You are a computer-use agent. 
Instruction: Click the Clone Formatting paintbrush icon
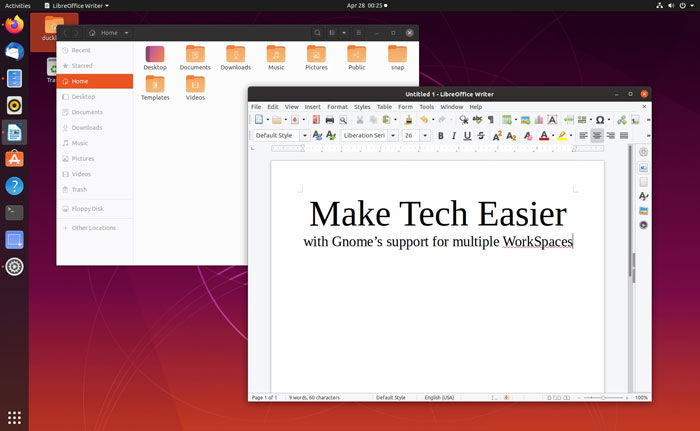pos(408,120)
